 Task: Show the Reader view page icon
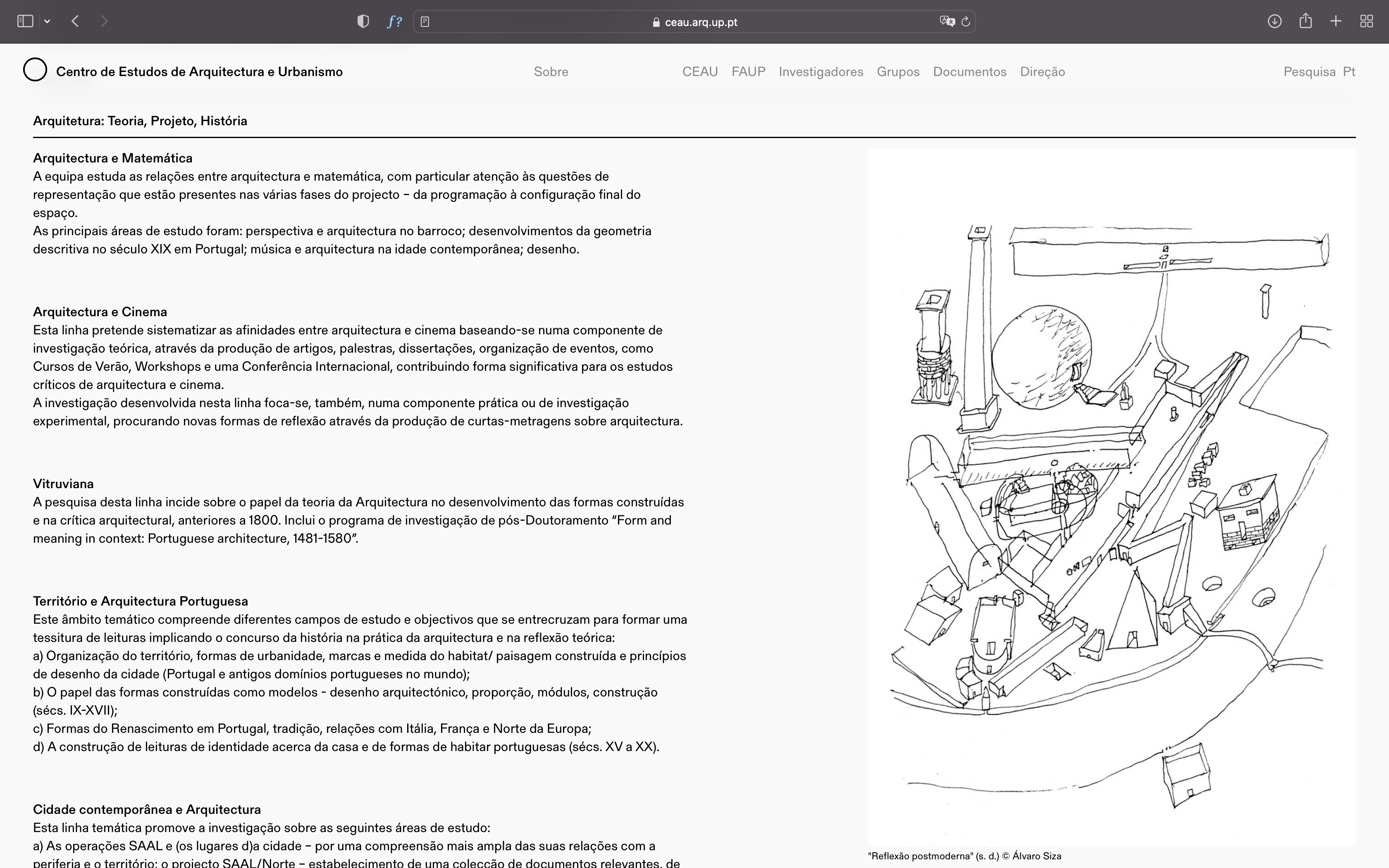pos(425,21)
